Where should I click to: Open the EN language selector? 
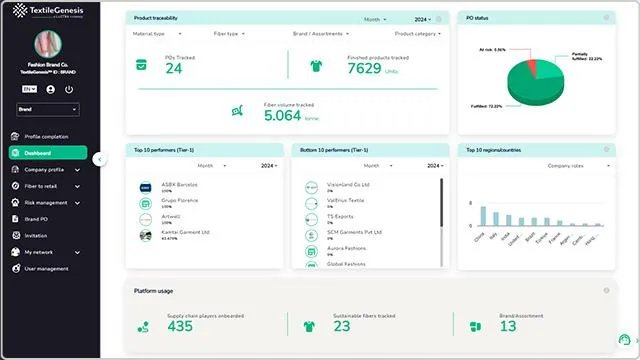click(x=29, y=89)
